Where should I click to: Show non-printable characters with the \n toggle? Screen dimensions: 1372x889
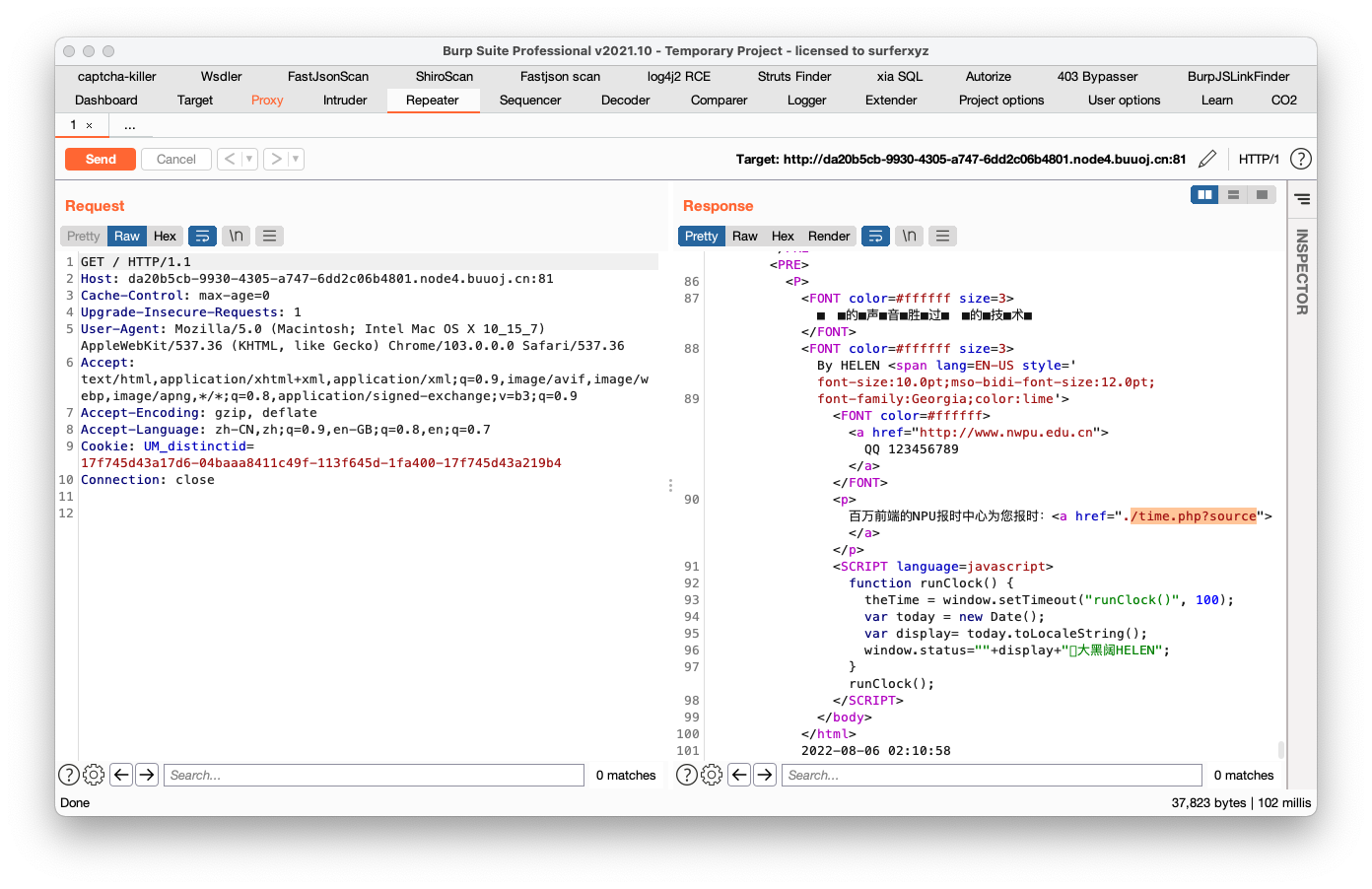(x=909, y=236)
